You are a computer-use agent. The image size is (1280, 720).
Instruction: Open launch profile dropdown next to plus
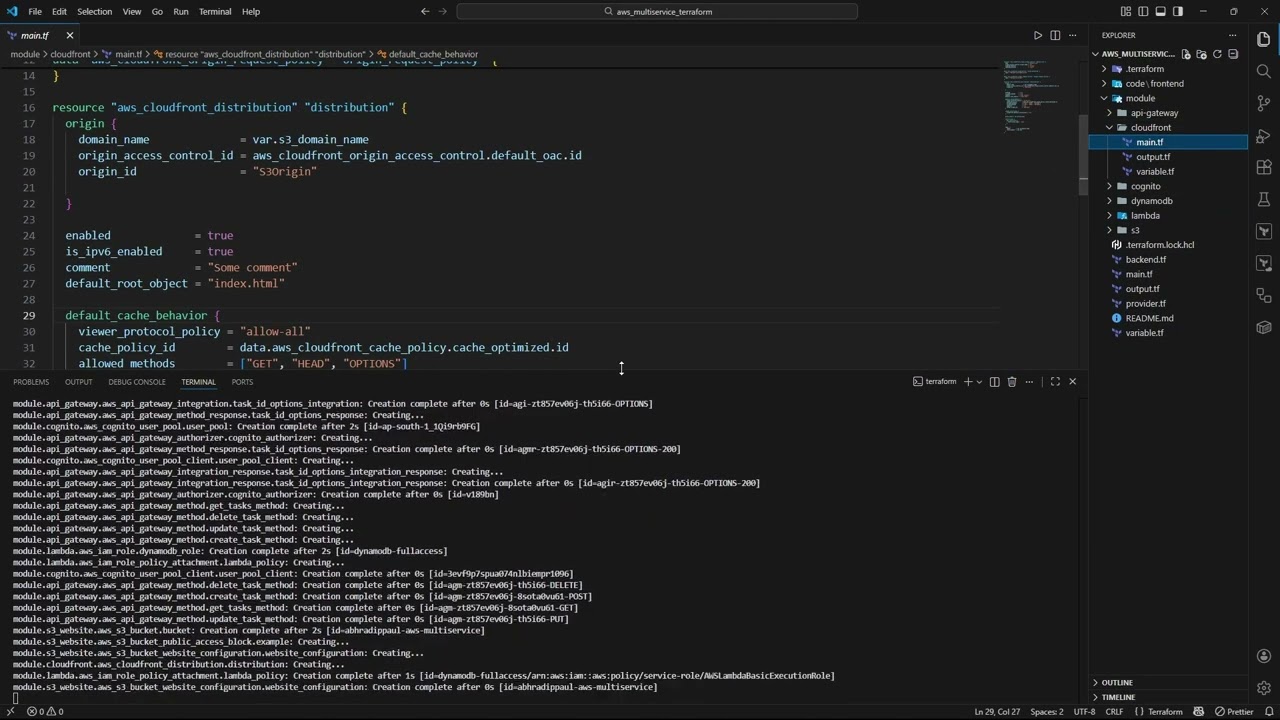tap(979, 381)
